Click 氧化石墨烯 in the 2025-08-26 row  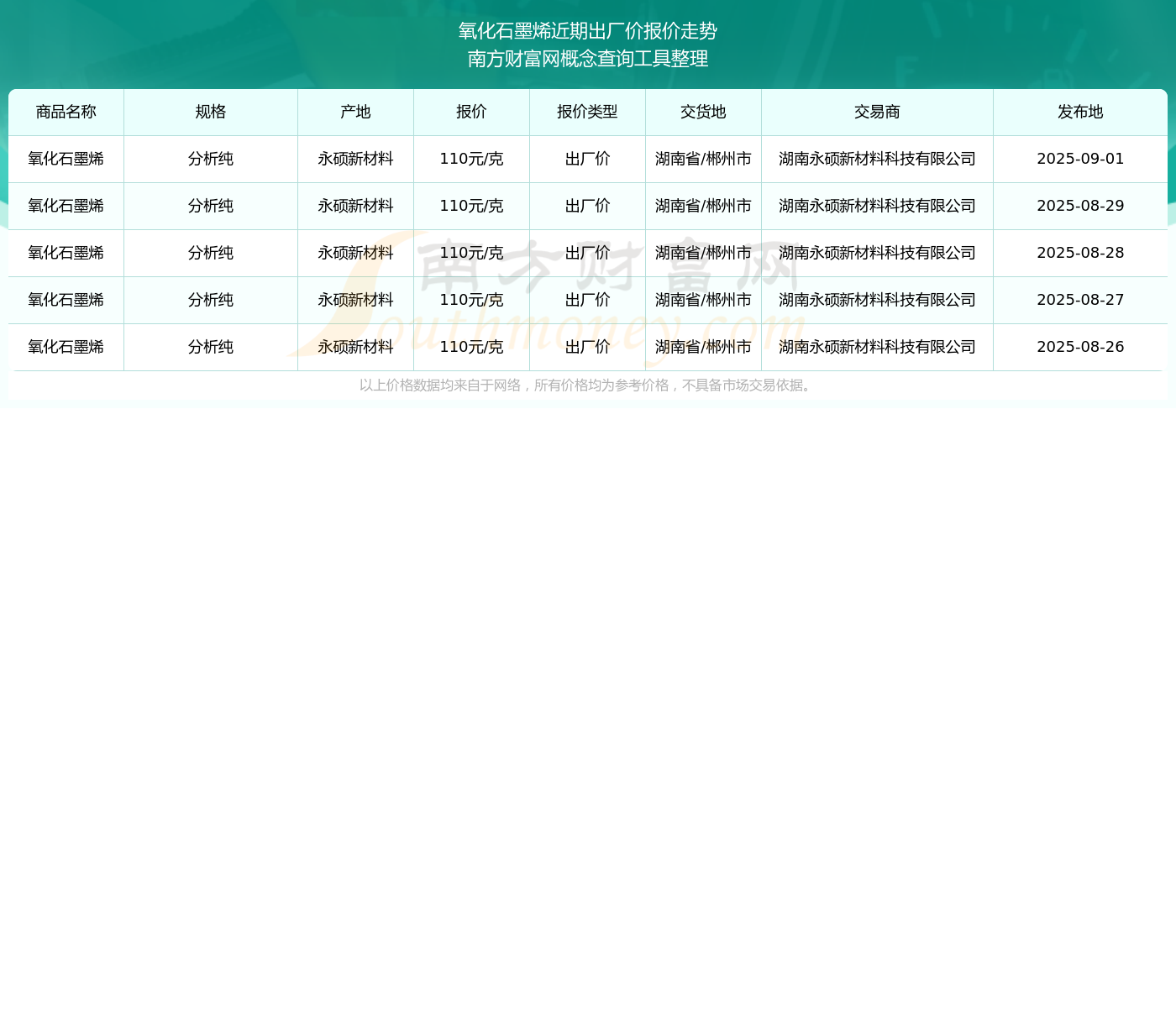click(66, 347)
